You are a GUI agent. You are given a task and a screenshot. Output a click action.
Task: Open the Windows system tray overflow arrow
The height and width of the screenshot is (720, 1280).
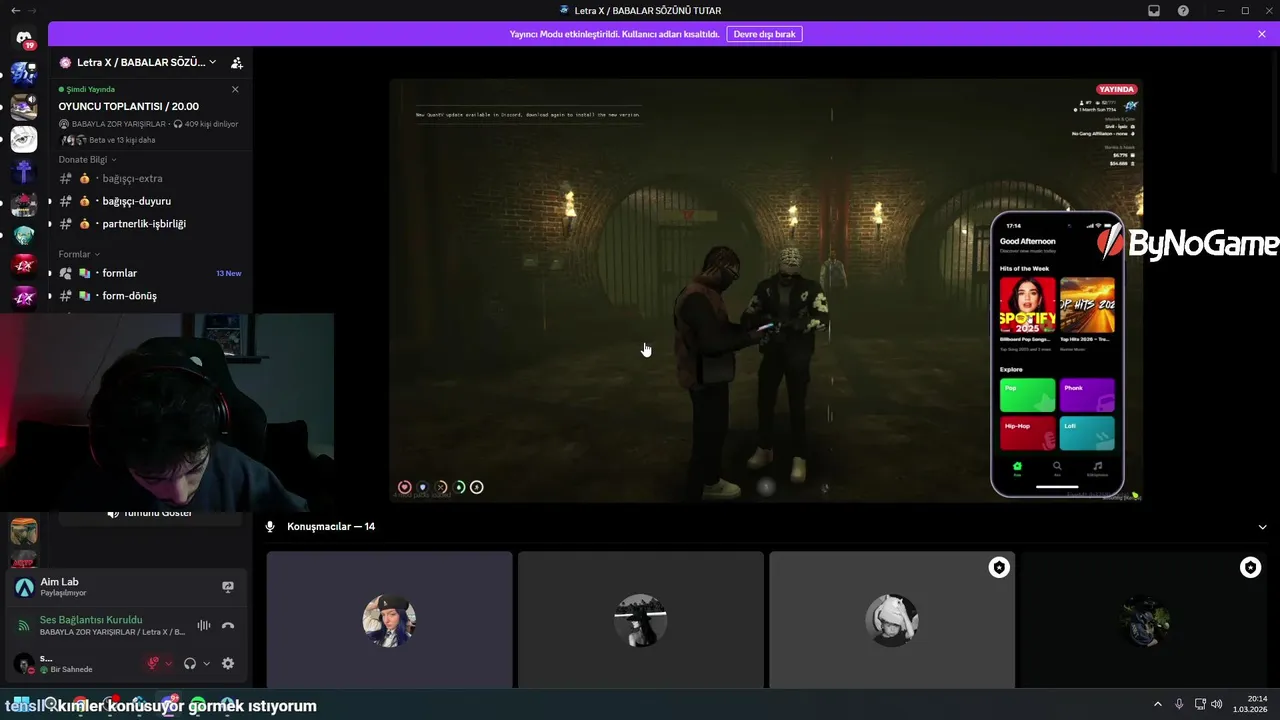click(1158, 704)
